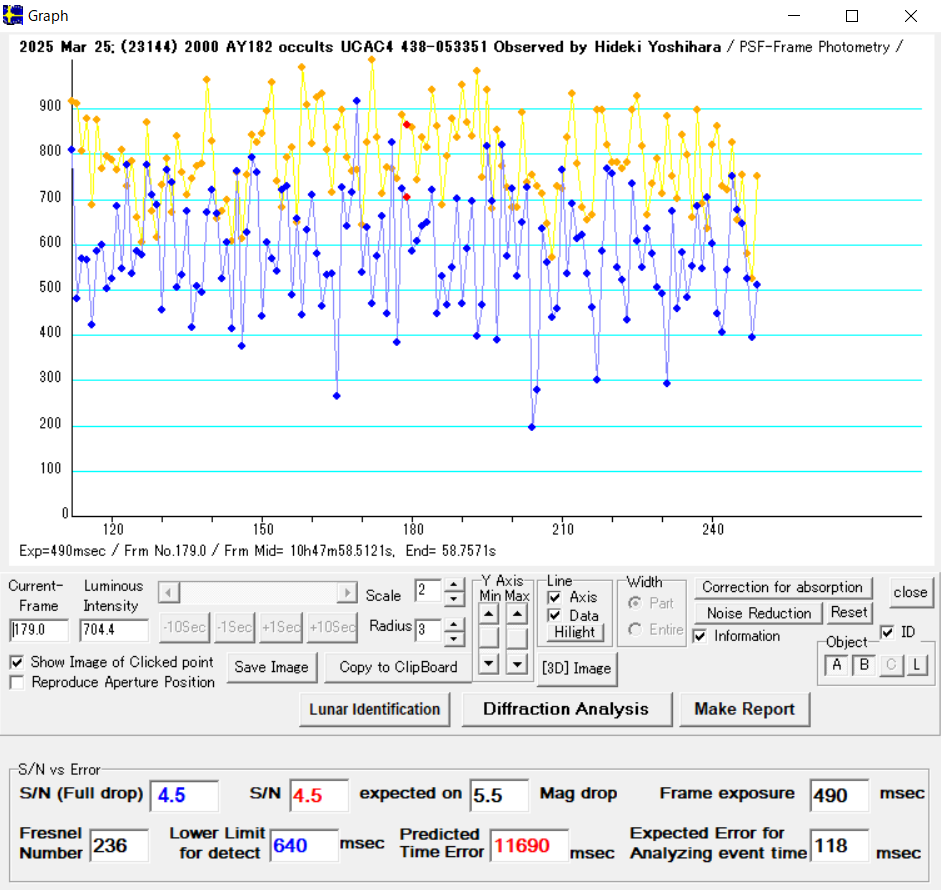Click the Current-Frame input field
The width and height of the screenshot is (941, 890).
[x=39, y=631]
